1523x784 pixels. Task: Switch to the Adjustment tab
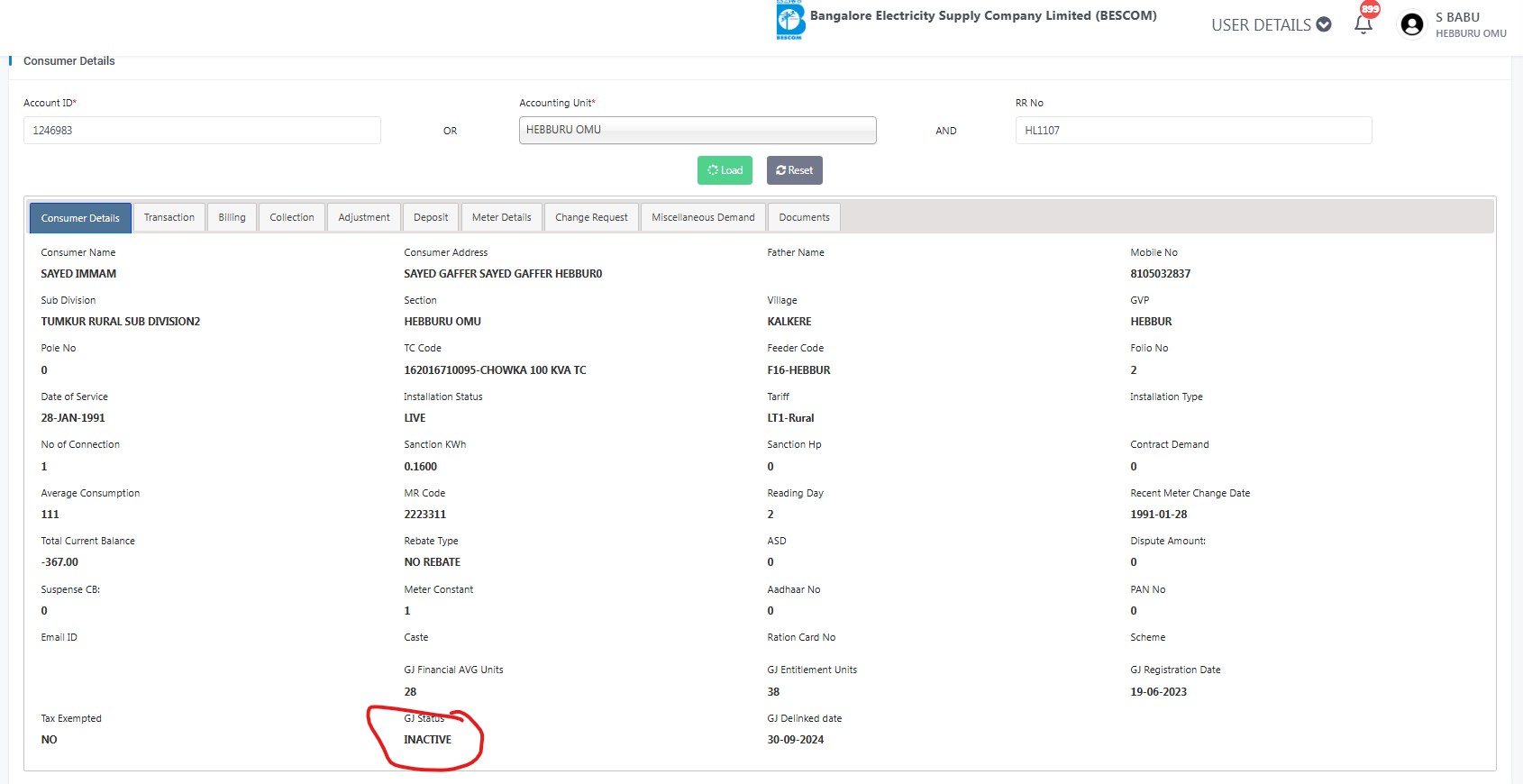point(364,217)
